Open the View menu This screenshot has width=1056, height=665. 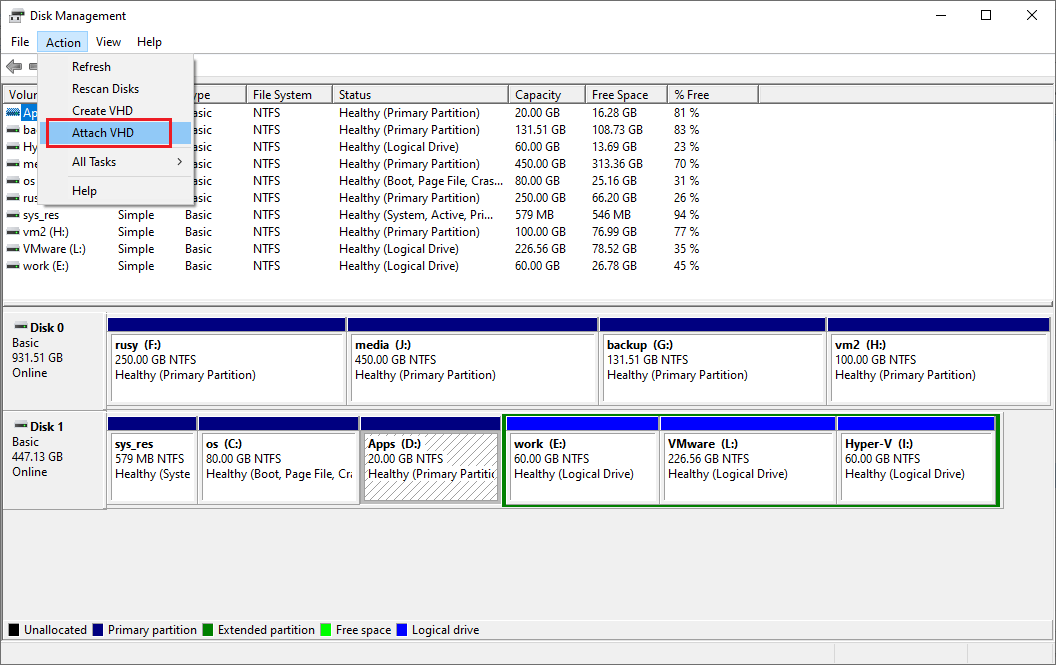click(108, 42)
